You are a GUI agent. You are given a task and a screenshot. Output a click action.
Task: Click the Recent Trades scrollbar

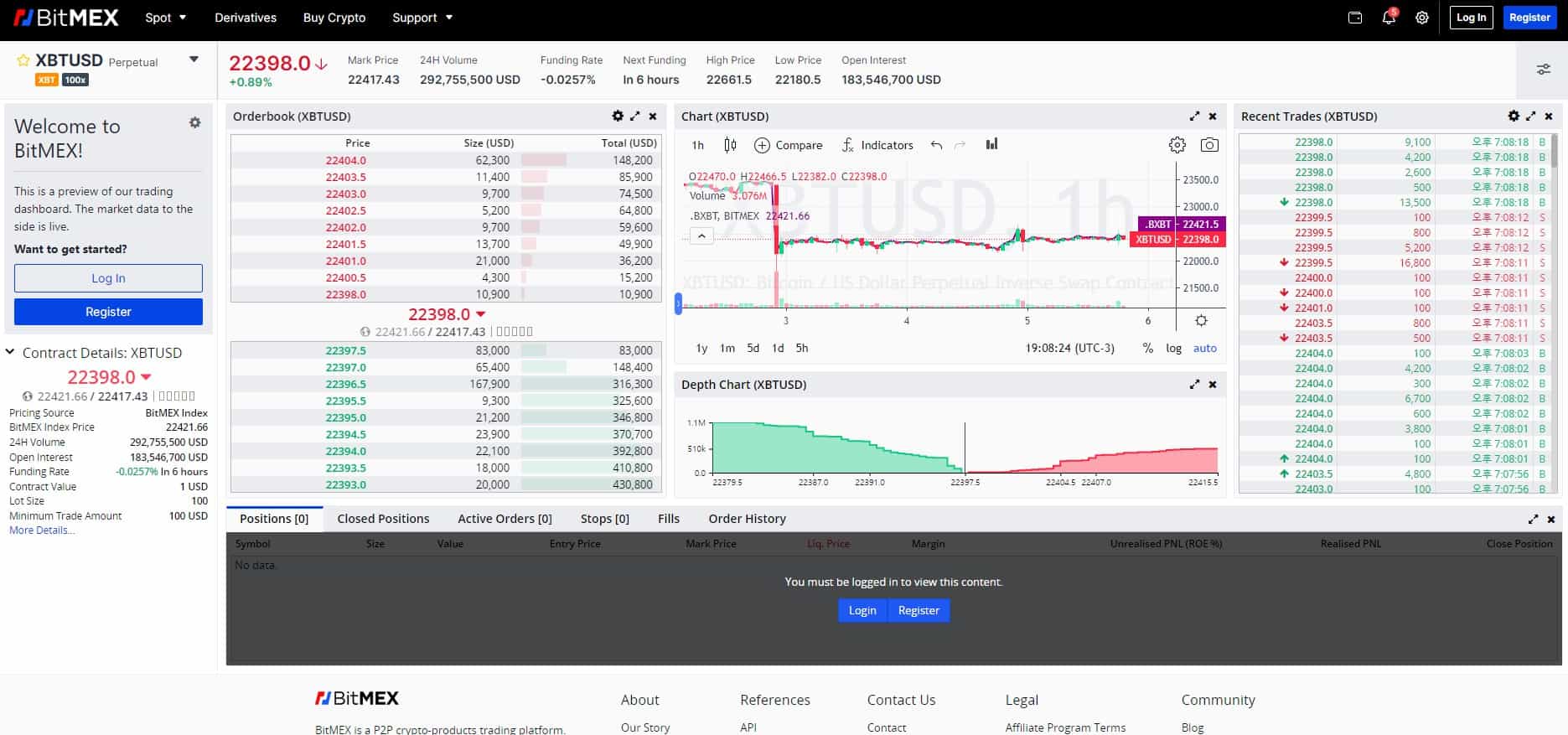tap(1555, 151)
